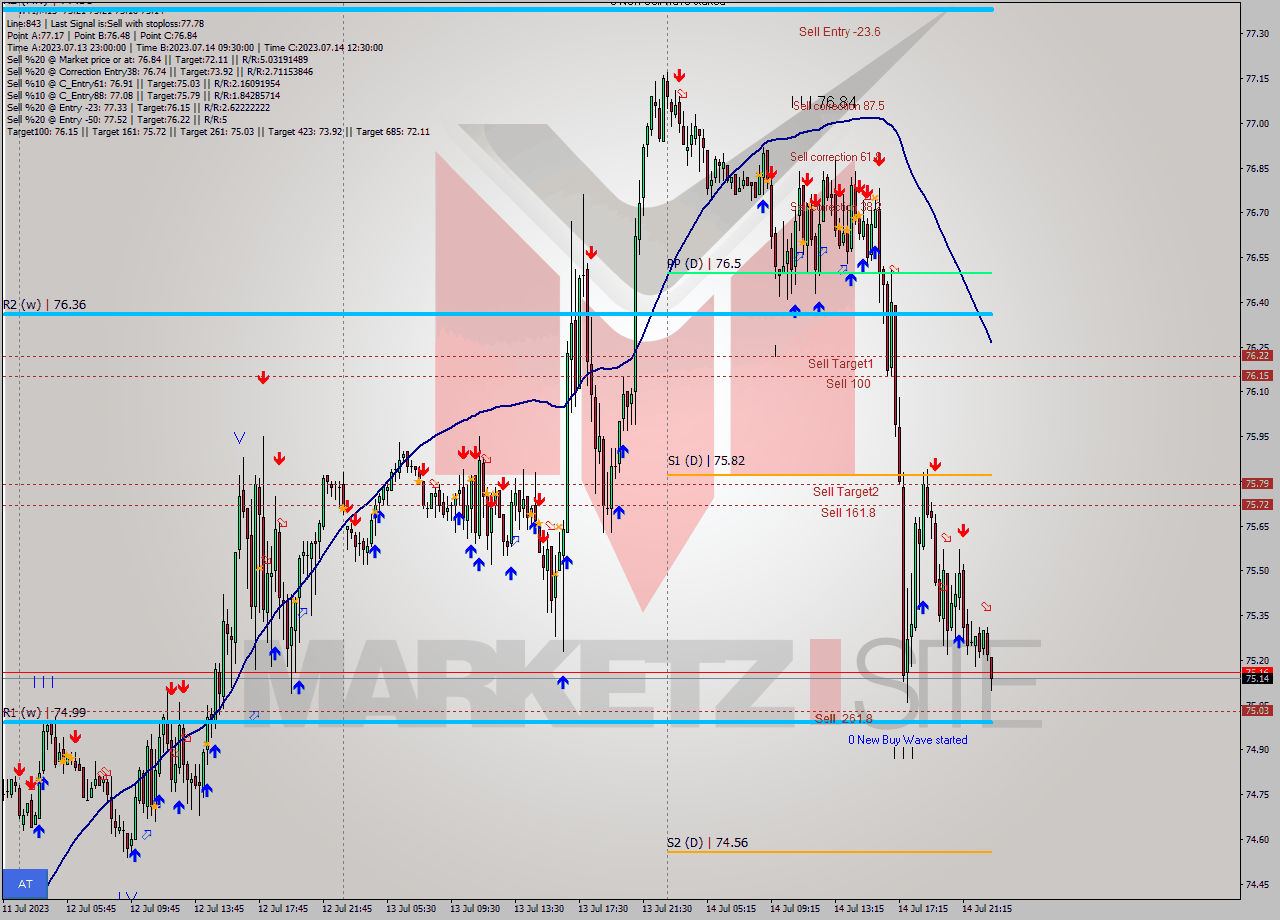Click the 77.00 value on price axis
Screen dimensions: 1280x920
[1257, 123]
